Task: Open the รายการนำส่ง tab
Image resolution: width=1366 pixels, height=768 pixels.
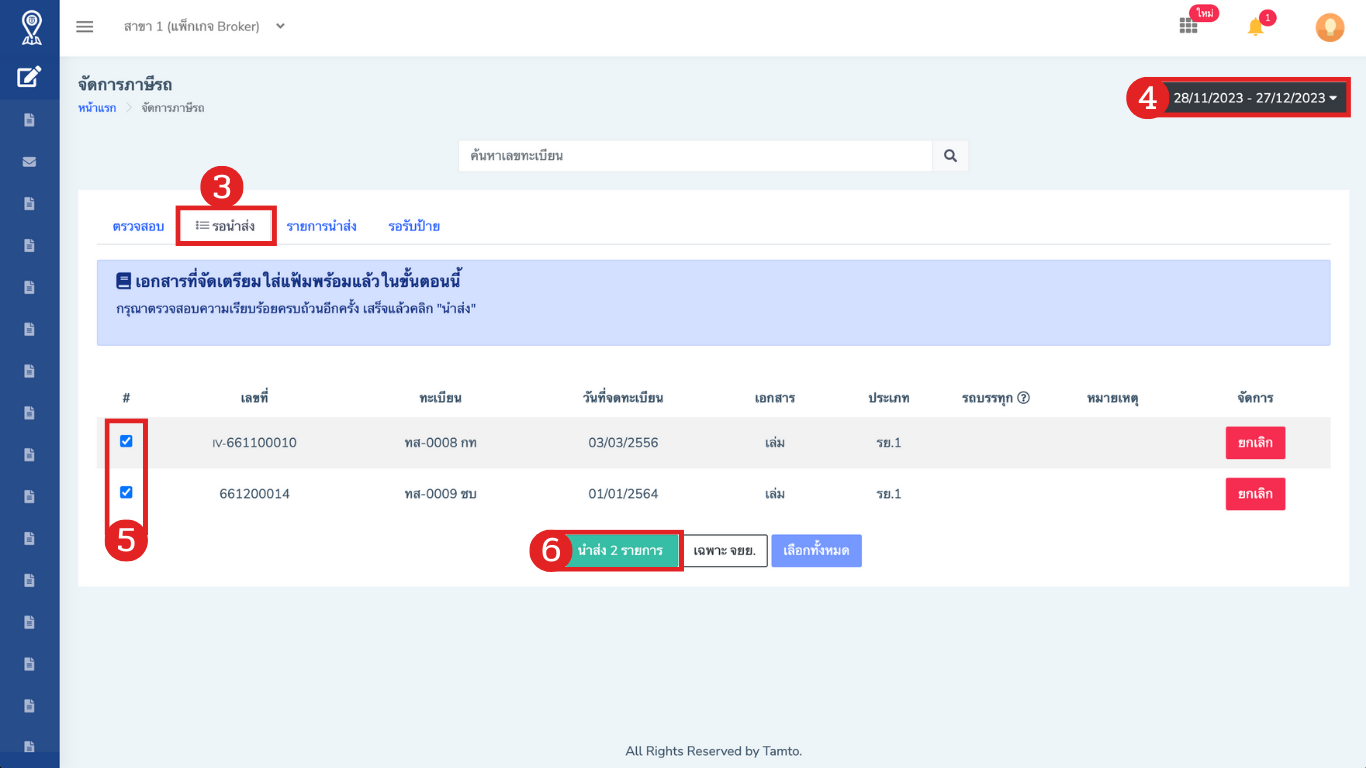Action: click(321, 226)
